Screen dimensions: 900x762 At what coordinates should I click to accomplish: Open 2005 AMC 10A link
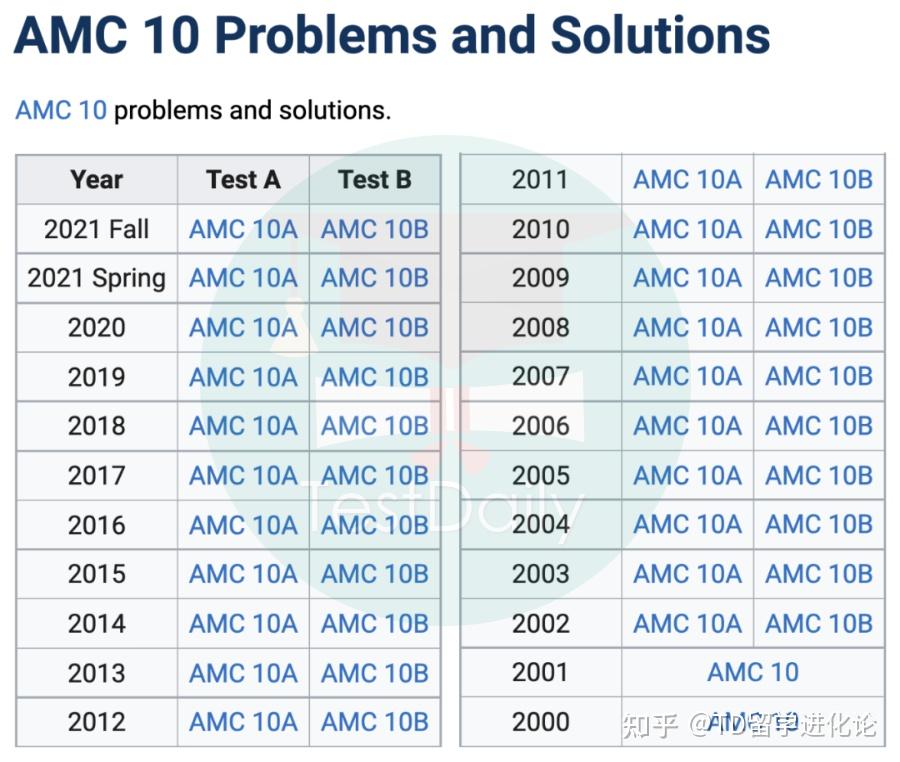coord(687,476)
